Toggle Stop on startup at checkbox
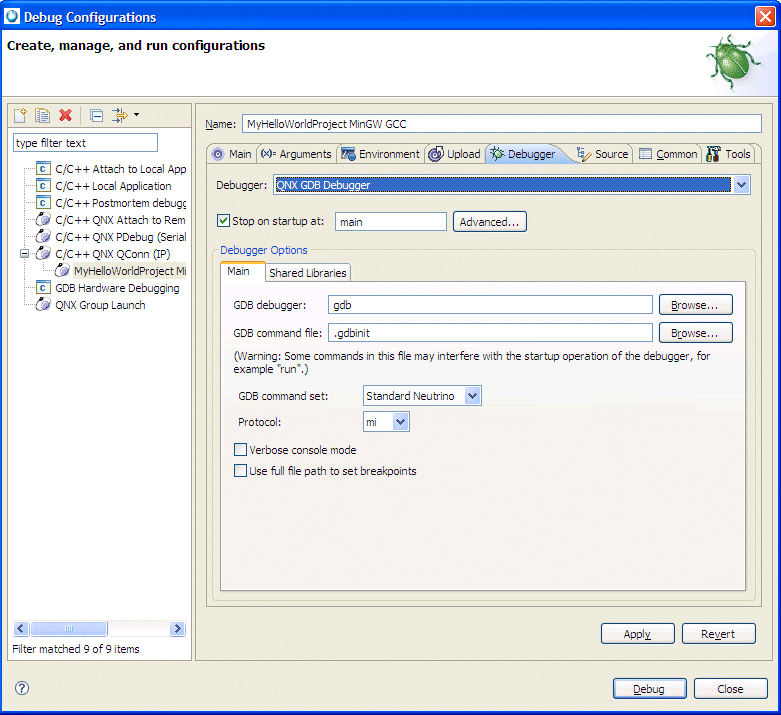This screenshot has height=715, width=781. click(x=224, y=221)
